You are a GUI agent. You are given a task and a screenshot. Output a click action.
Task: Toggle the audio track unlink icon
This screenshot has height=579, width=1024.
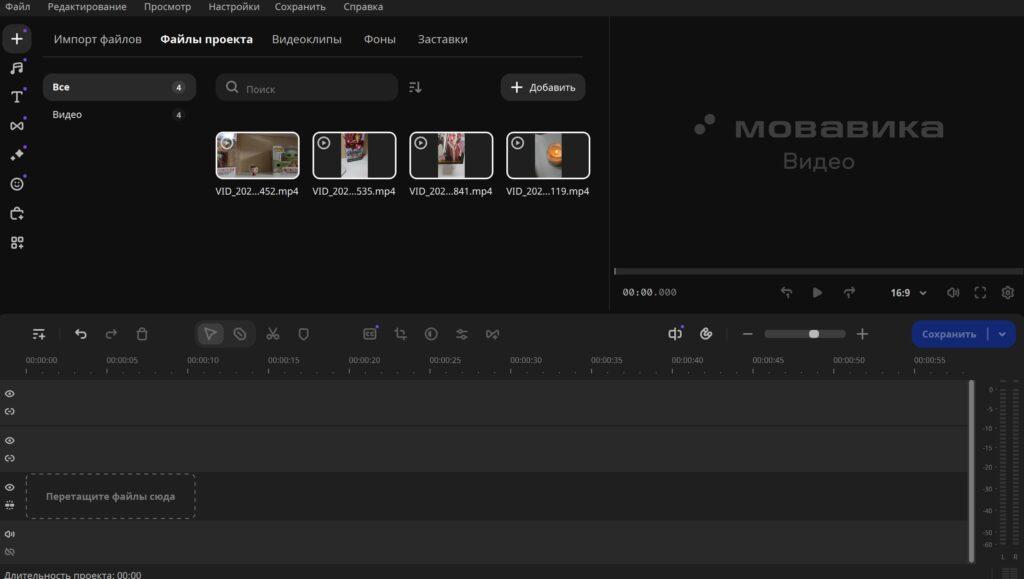click(x=10, y=552)
